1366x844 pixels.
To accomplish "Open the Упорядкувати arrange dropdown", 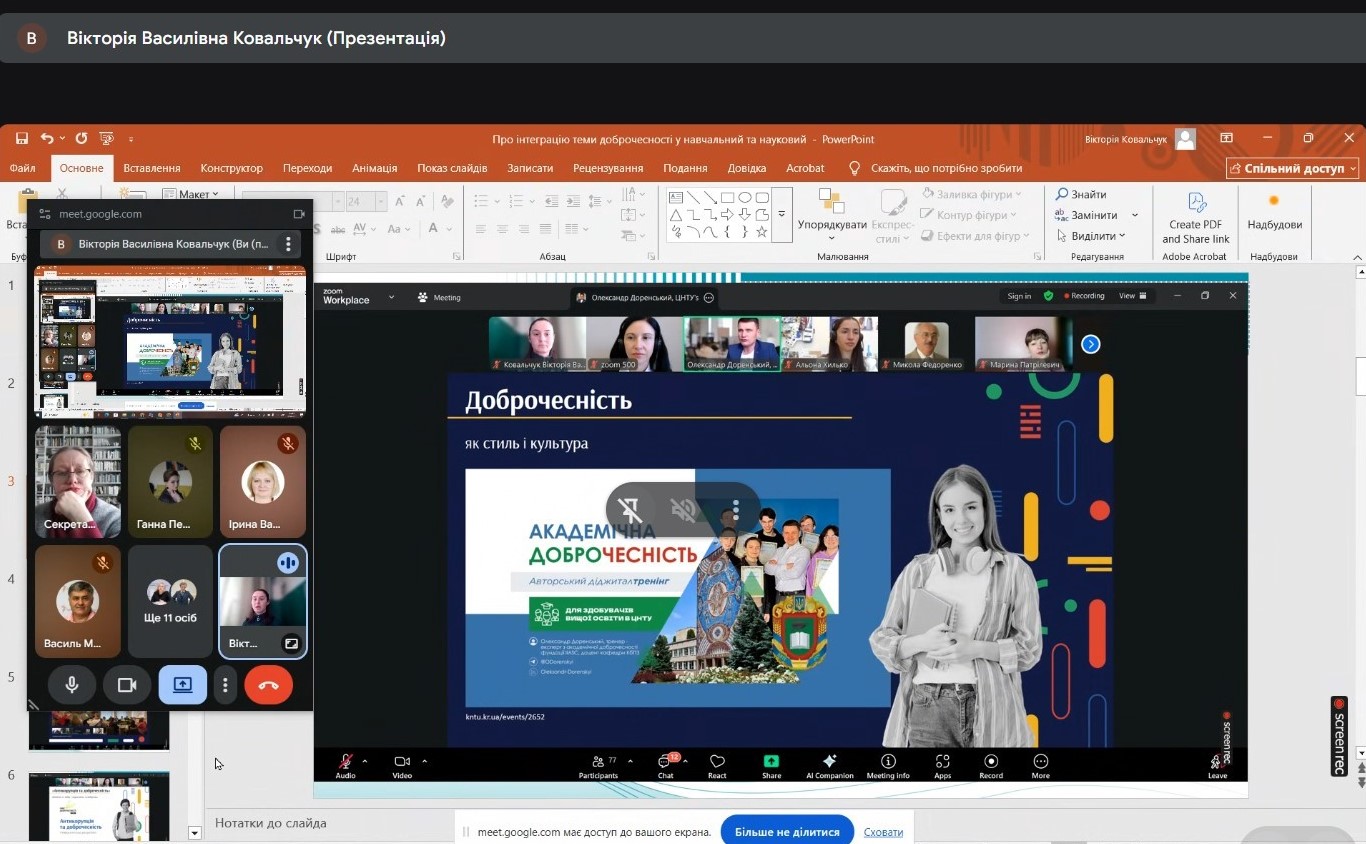I will pyautogui.click(x=831, y=225).
